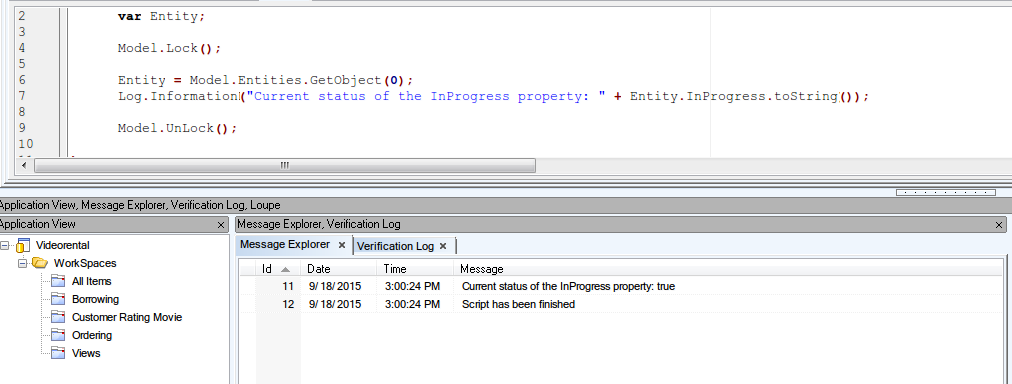Select the All Items workspace icon
The image size is (1012, 384).
(58, 281)
